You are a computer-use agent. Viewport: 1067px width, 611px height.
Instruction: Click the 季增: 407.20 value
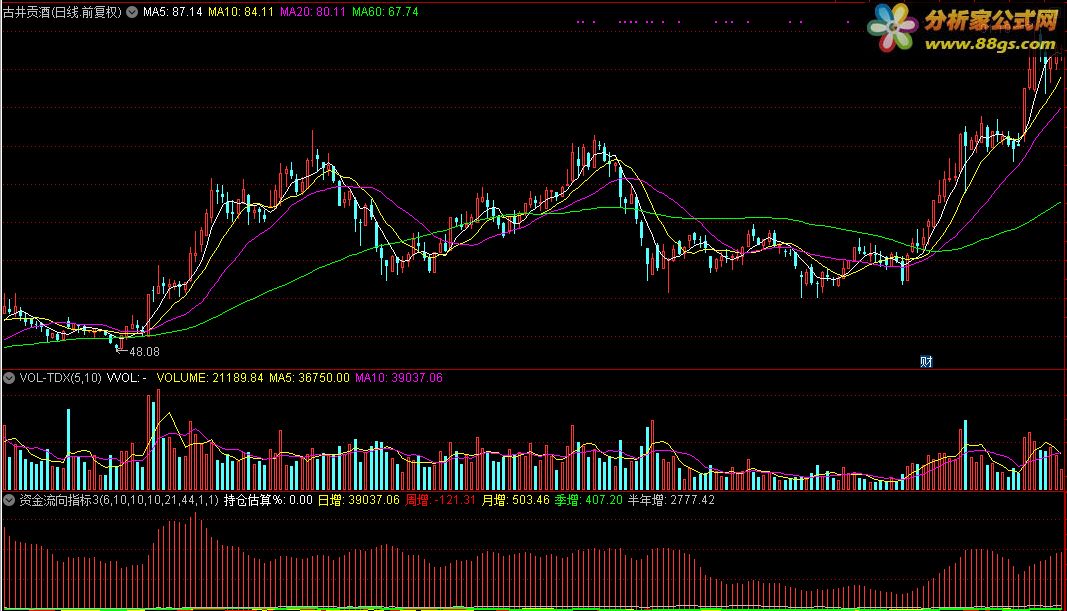coord(589,500)
